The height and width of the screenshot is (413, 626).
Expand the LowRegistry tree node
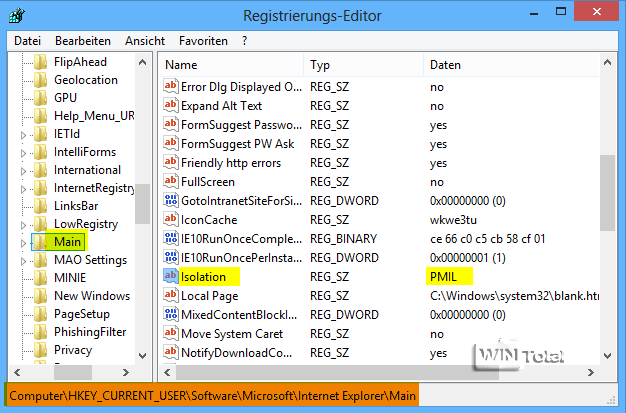pos(23,225)
